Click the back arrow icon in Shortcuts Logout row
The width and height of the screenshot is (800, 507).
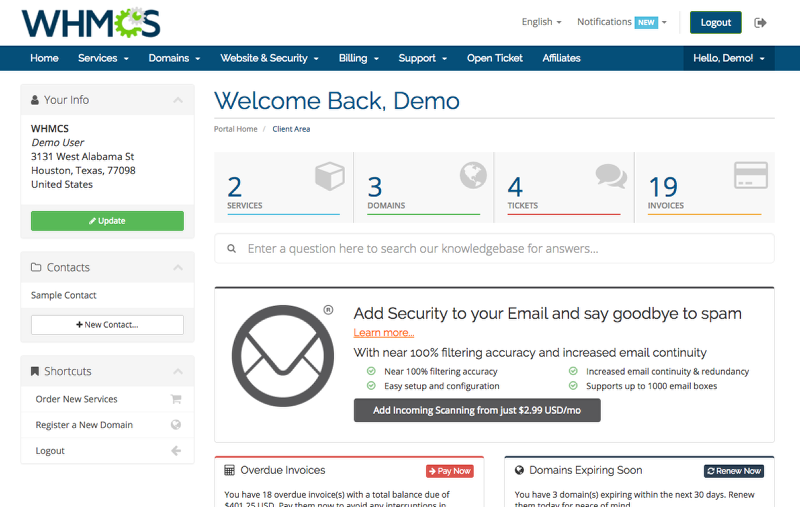(176, 451)
